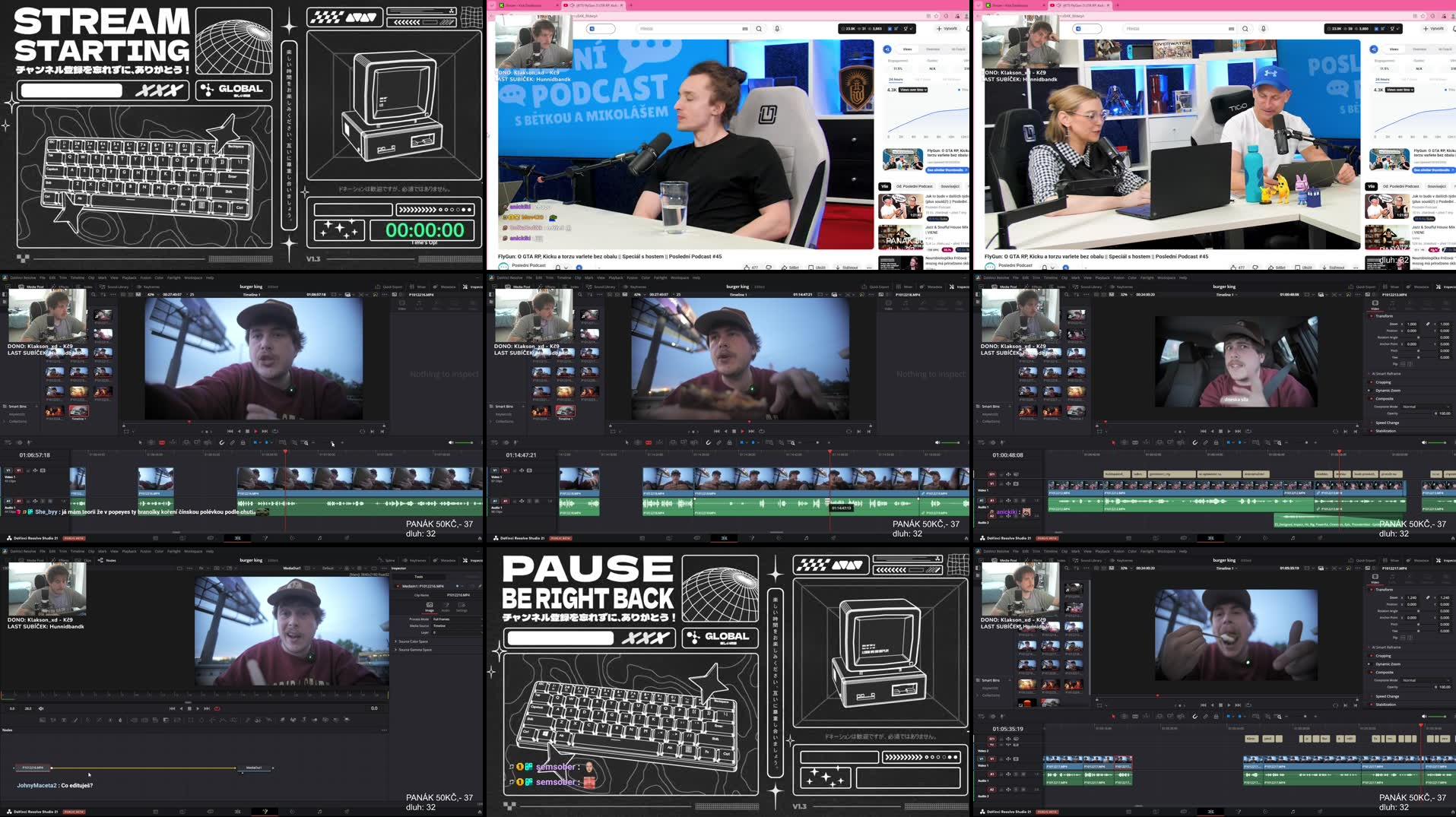The height and width of the screenshot is (817, 1456).
Task: Click Zoom X field in the car-interior frame
Action: click(1412, 324)
